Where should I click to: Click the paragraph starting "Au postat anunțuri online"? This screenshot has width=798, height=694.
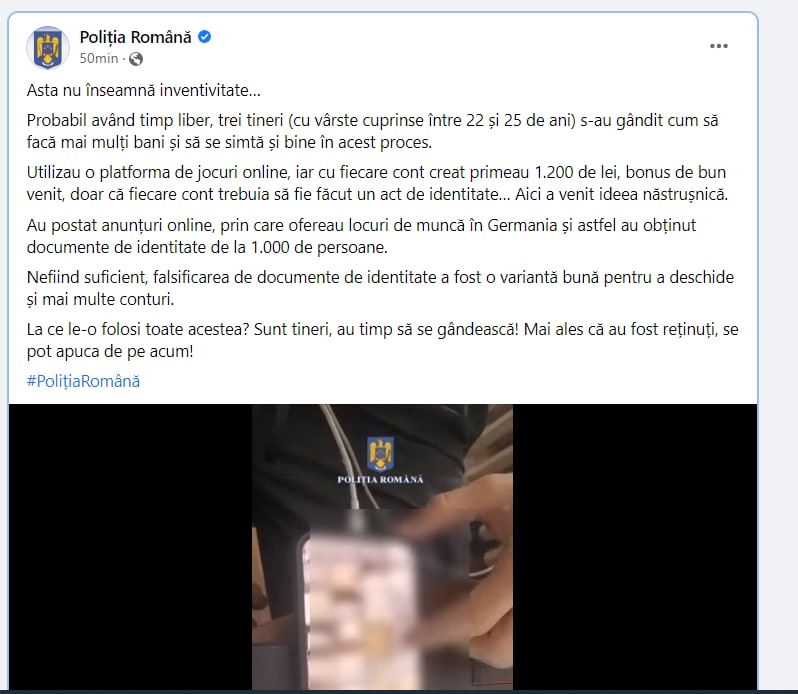361,236
